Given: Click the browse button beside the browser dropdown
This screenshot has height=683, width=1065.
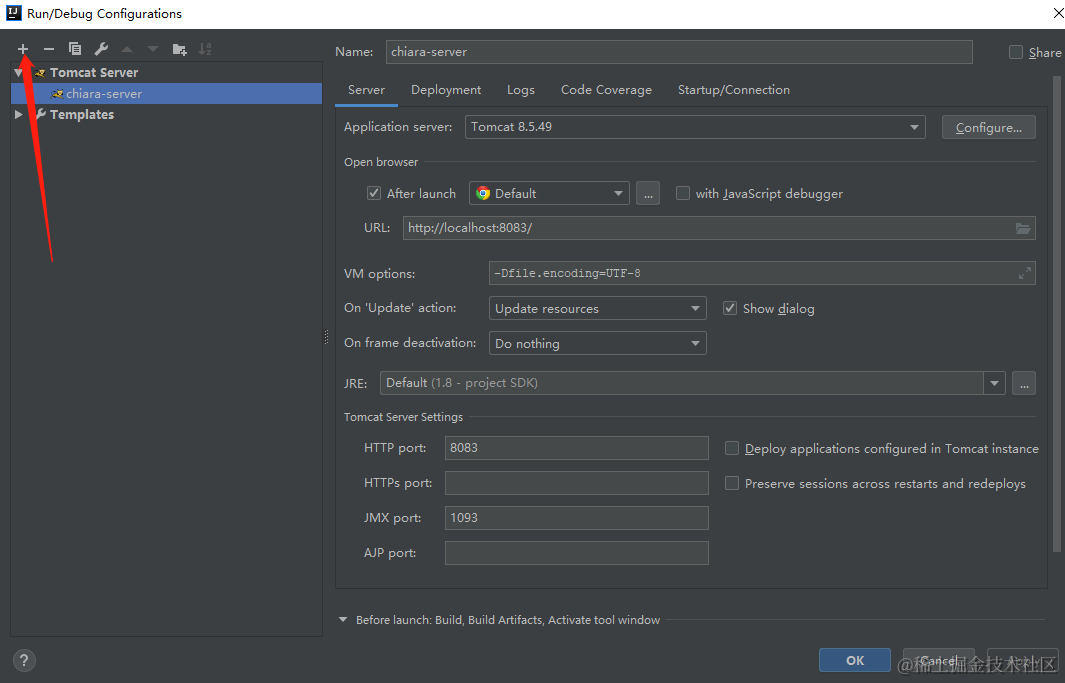Looking at the screenshot, I should pyautogui.click(x=648, y=194).
